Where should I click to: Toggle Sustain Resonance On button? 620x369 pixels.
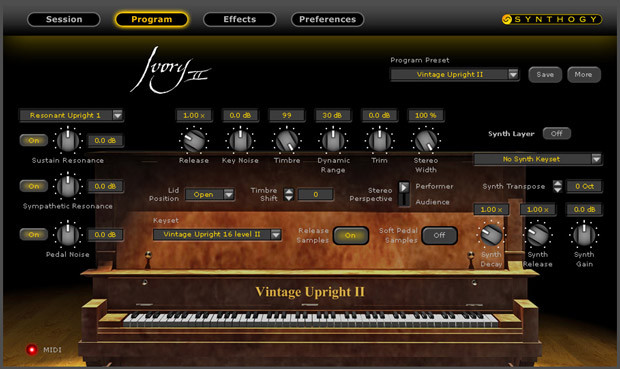[34, 140]
